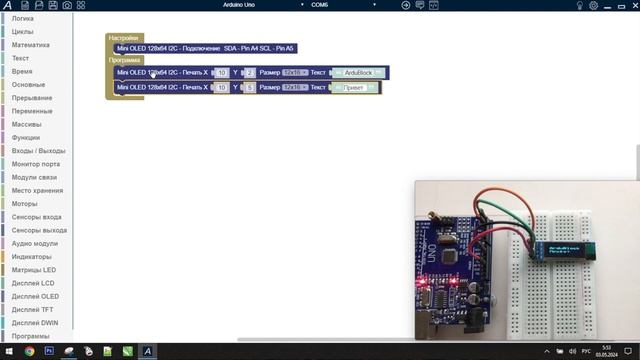Screen dimensions: 640x360
Task: Edit X value in Привет print block
Action: [x=222, y=87]
